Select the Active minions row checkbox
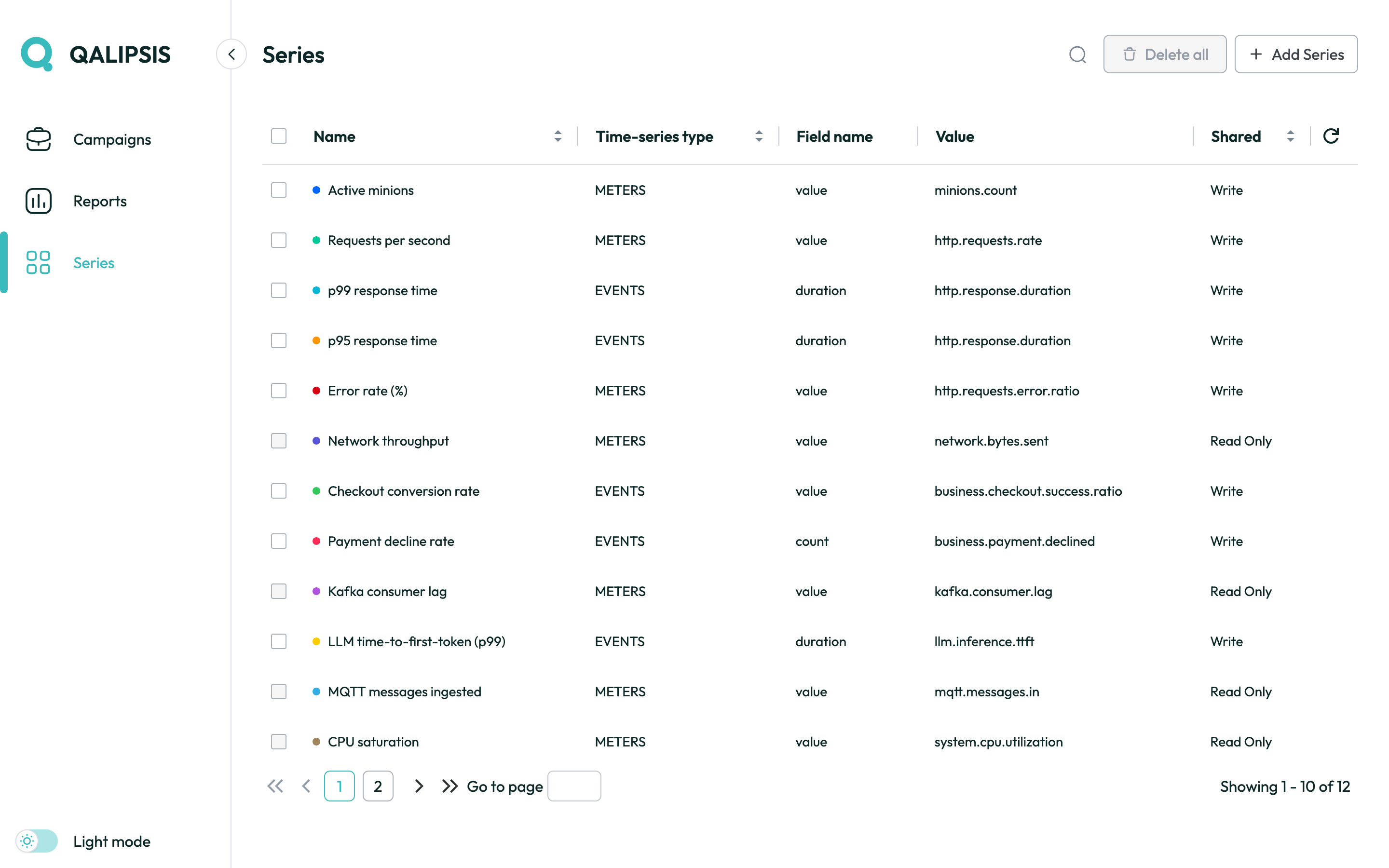This screenshot has height=868, width=1389. [278, 190]
